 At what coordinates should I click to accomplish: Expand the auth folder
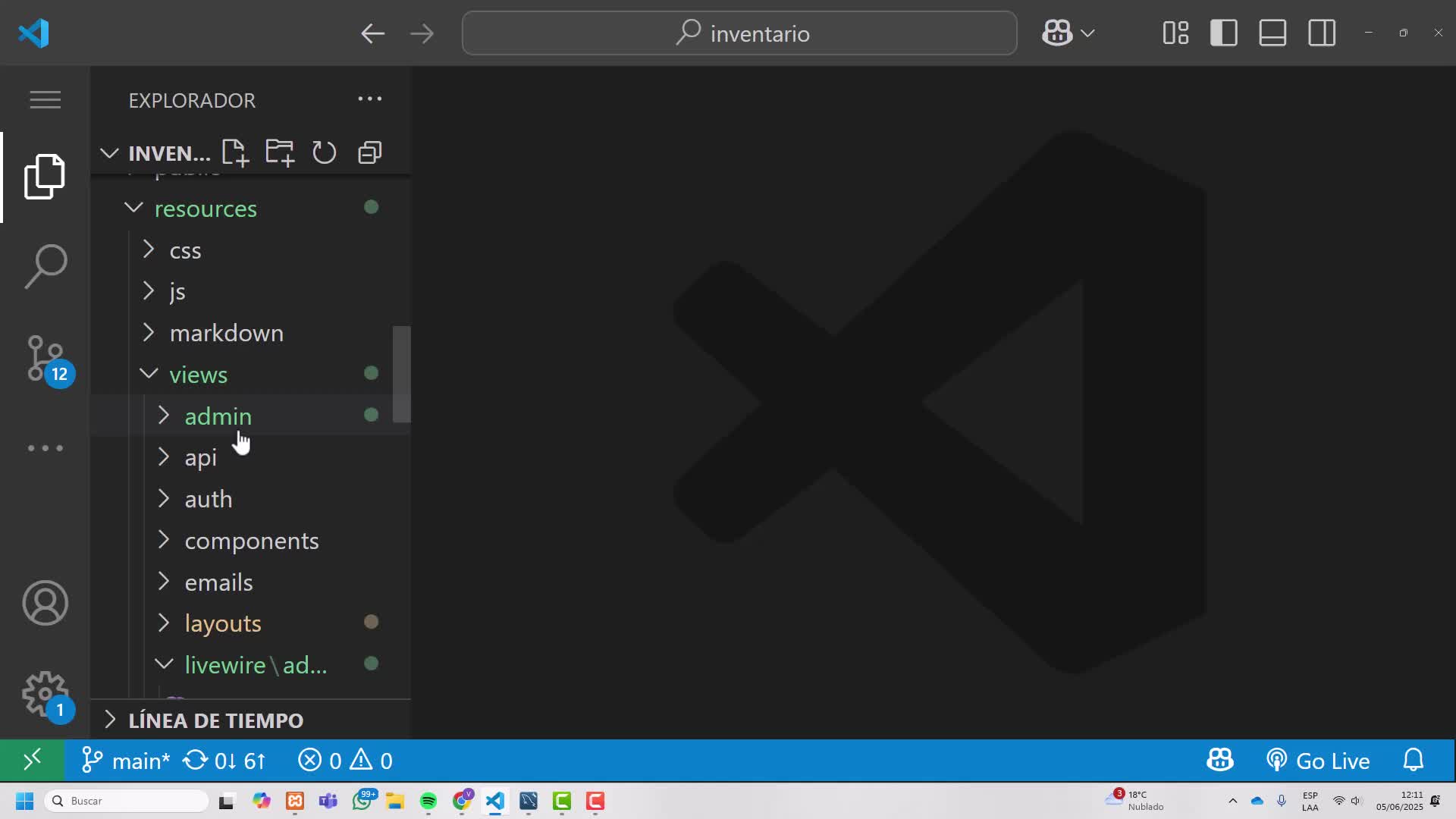251,498
